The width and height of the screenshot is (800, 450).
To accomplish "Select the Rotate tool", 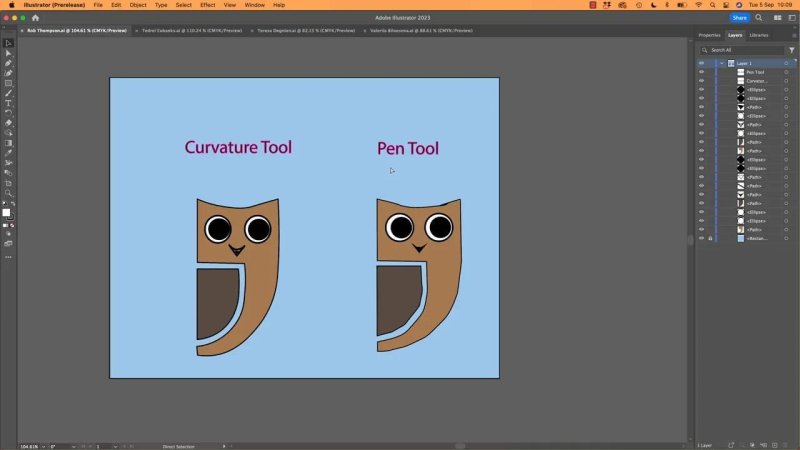I will pos(8,113).
